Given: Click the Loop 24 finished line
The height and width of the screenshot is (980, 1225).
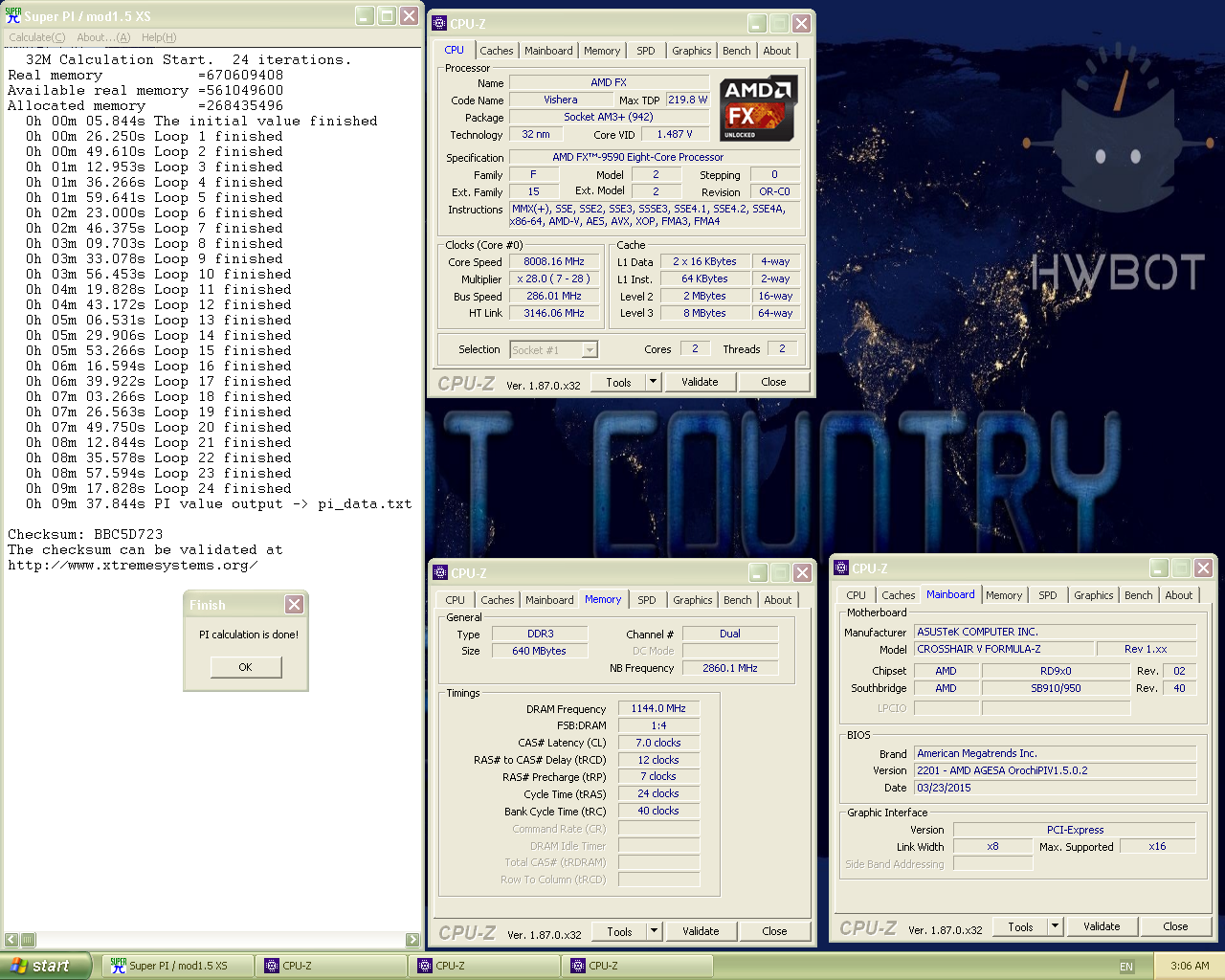Looking at the screenshot, I should coord(159,488).
